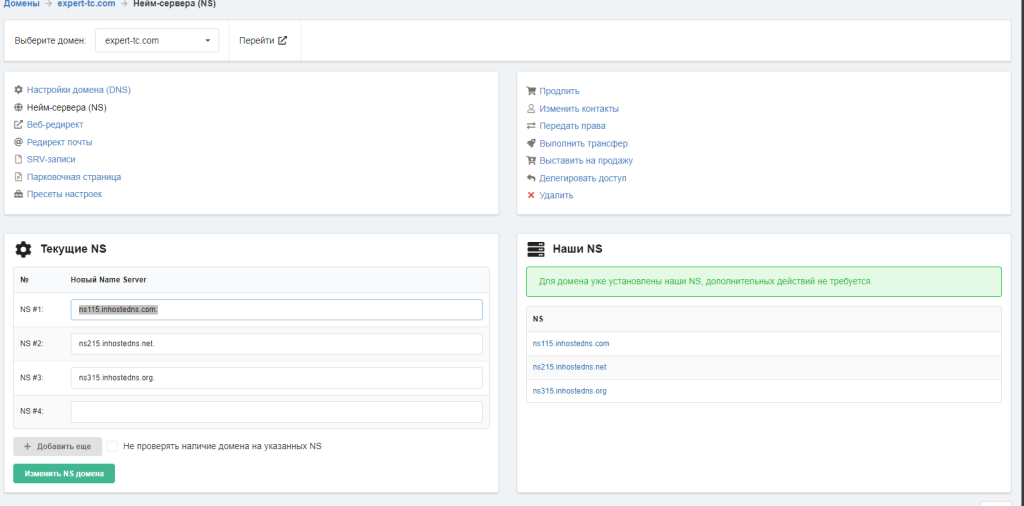Click the rocket icon for Выполнить трансфер

531,143
